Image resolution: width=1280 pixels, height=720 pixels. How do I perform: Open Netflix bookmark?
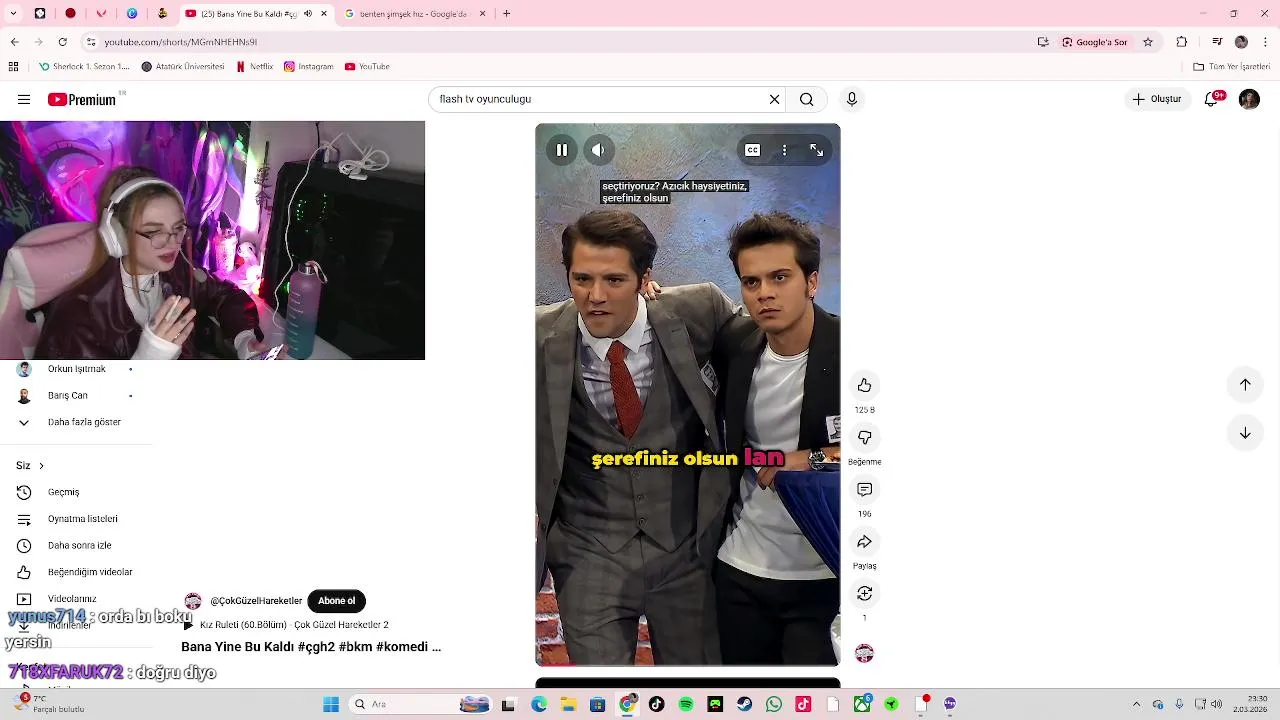(254, 67)
